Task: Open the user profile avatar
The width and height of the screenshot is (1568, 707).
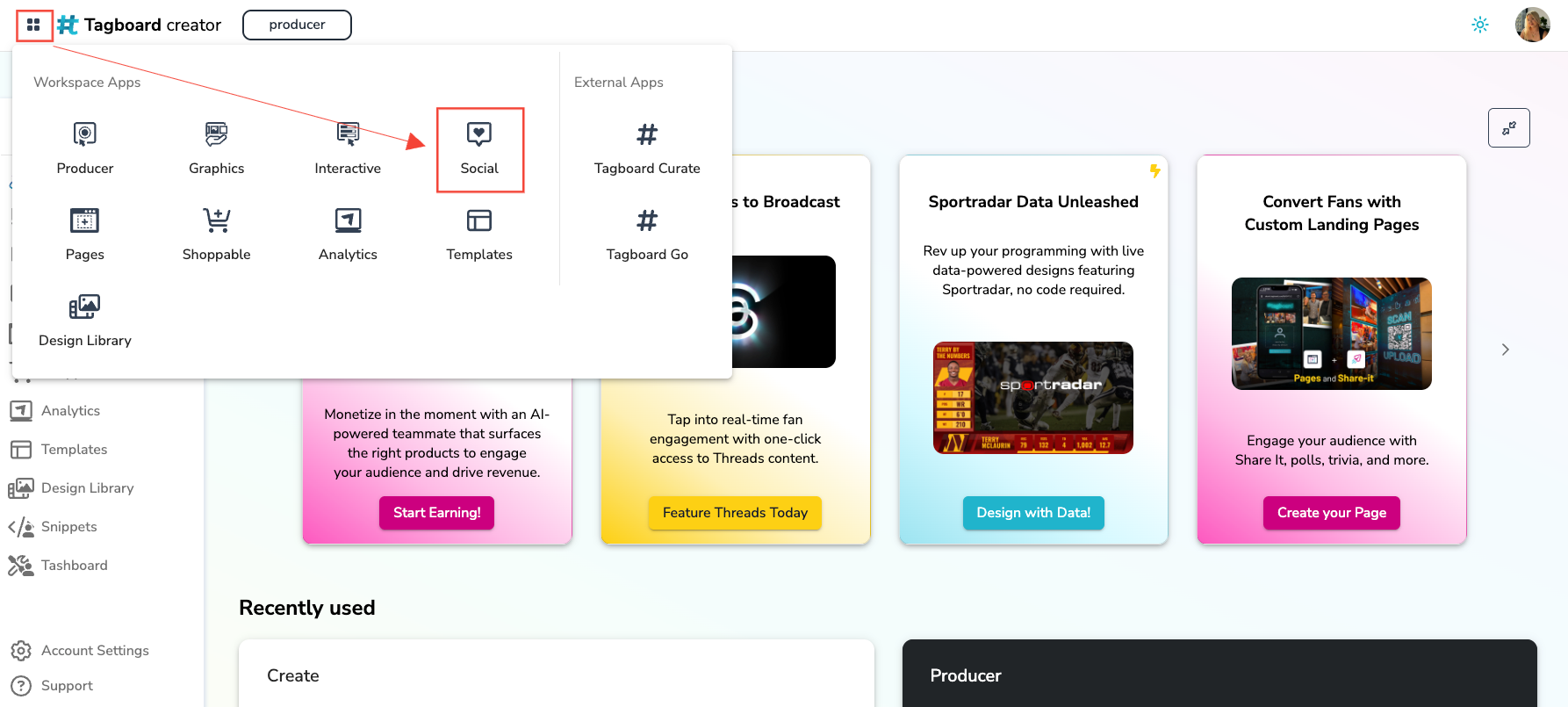Action: (1533, 25)
